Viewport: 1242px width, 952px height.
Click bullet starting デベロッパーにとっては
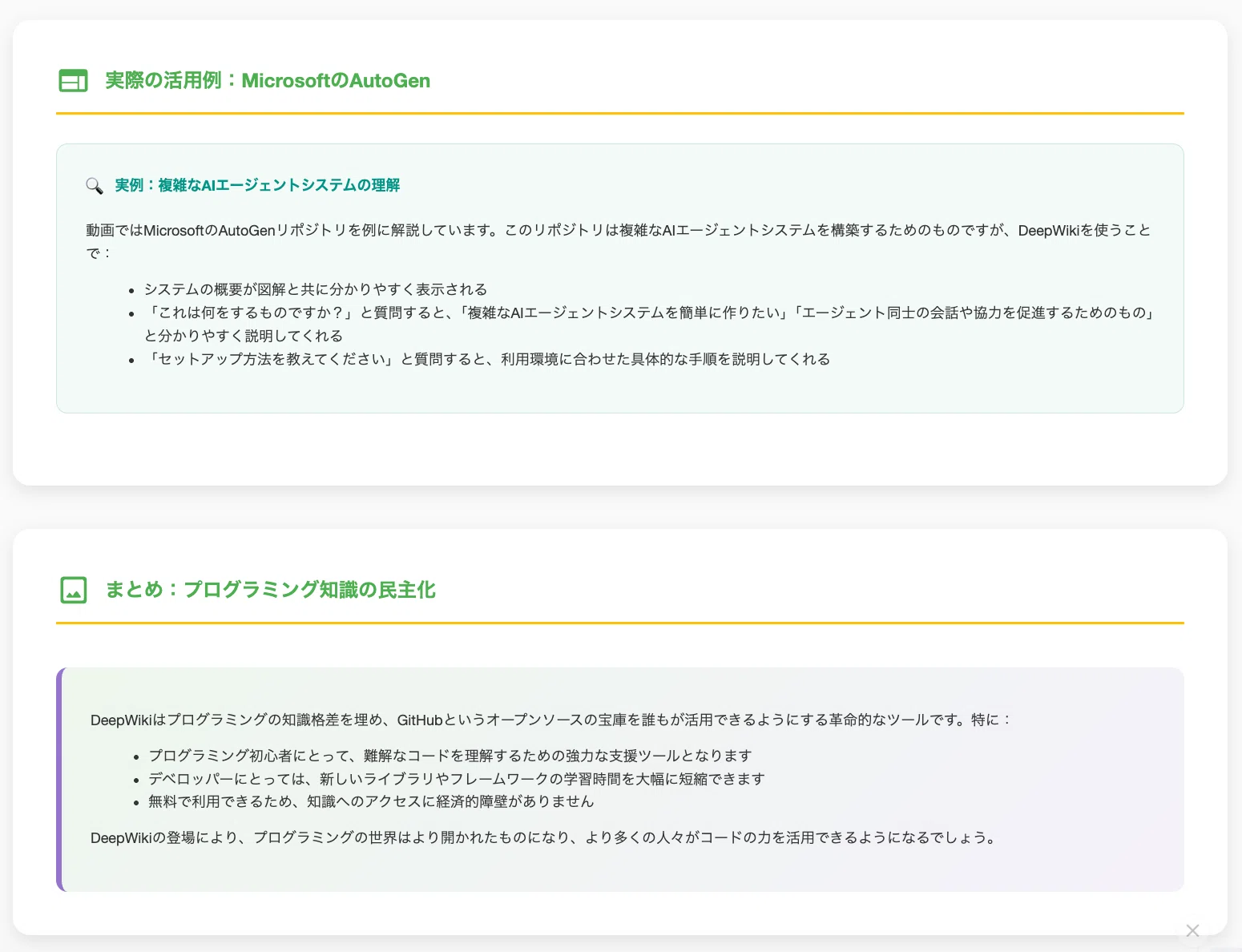pyautogui.click(x=457, y=779)
